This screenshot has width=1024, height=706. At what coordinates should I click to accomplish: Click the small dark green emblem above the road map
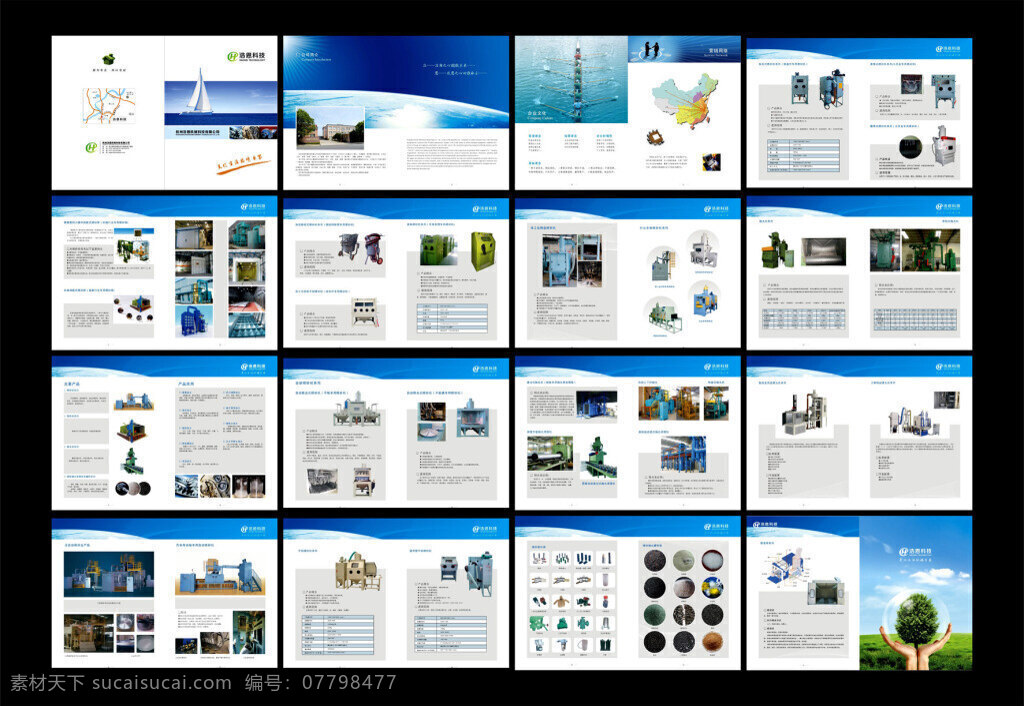tap(108, 59)
